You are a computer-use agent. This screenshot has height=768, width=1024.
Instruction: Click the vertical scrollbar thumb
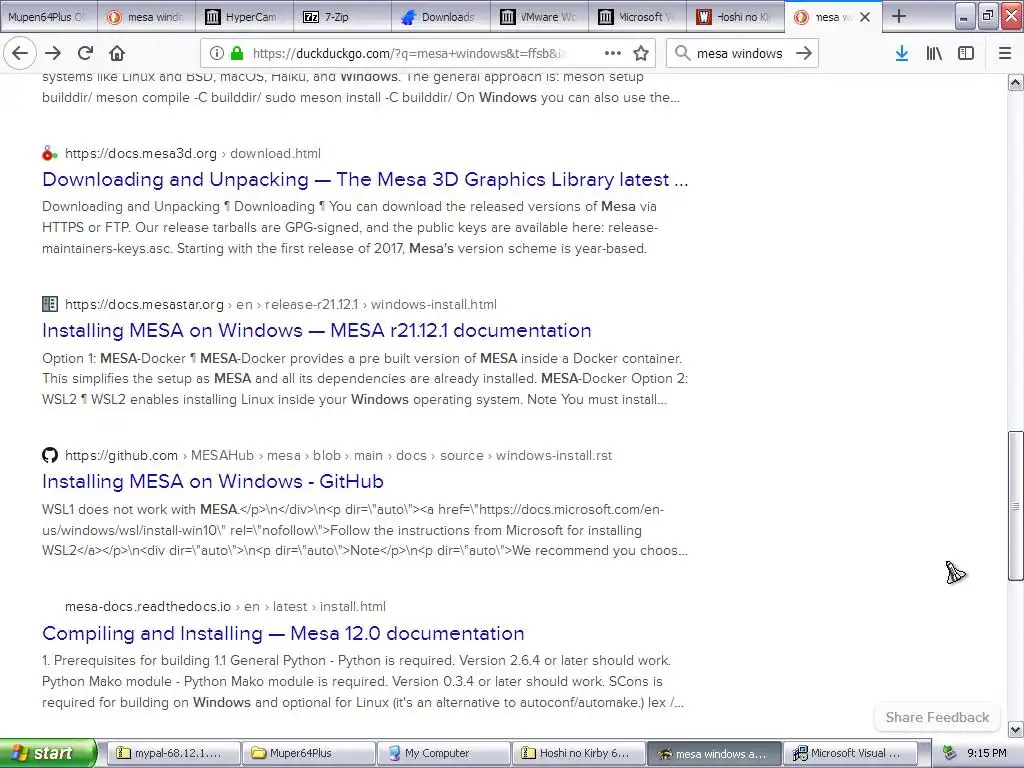pos(1015,505)
